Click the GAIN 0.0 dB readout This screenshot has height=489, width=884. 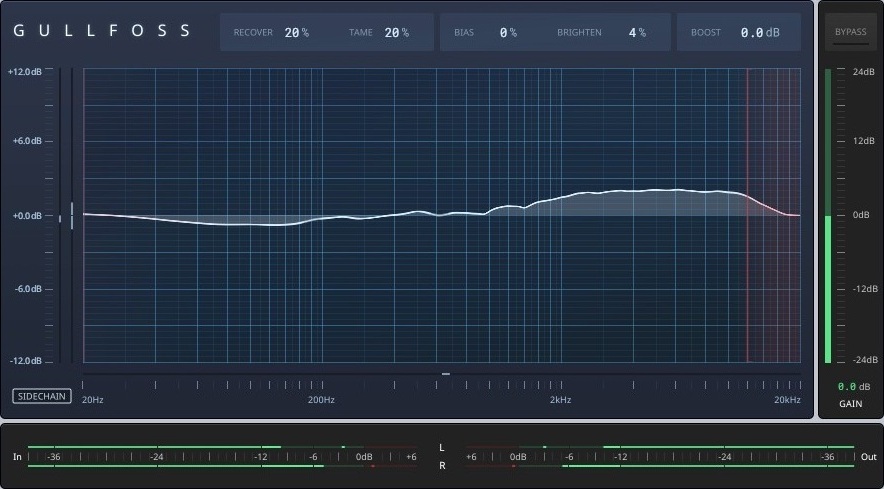pyautogui.click(x=854, y=387)
